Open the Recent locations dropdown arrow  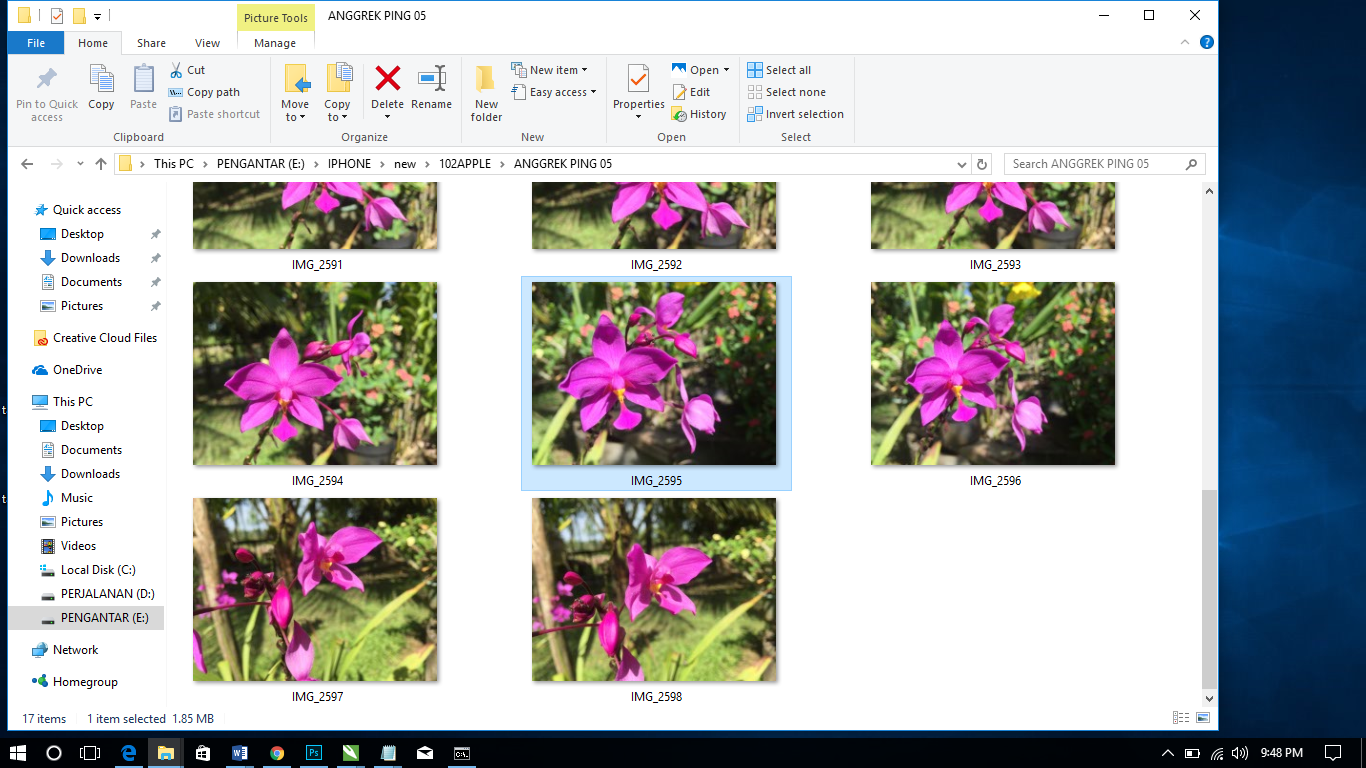[80, 164]
